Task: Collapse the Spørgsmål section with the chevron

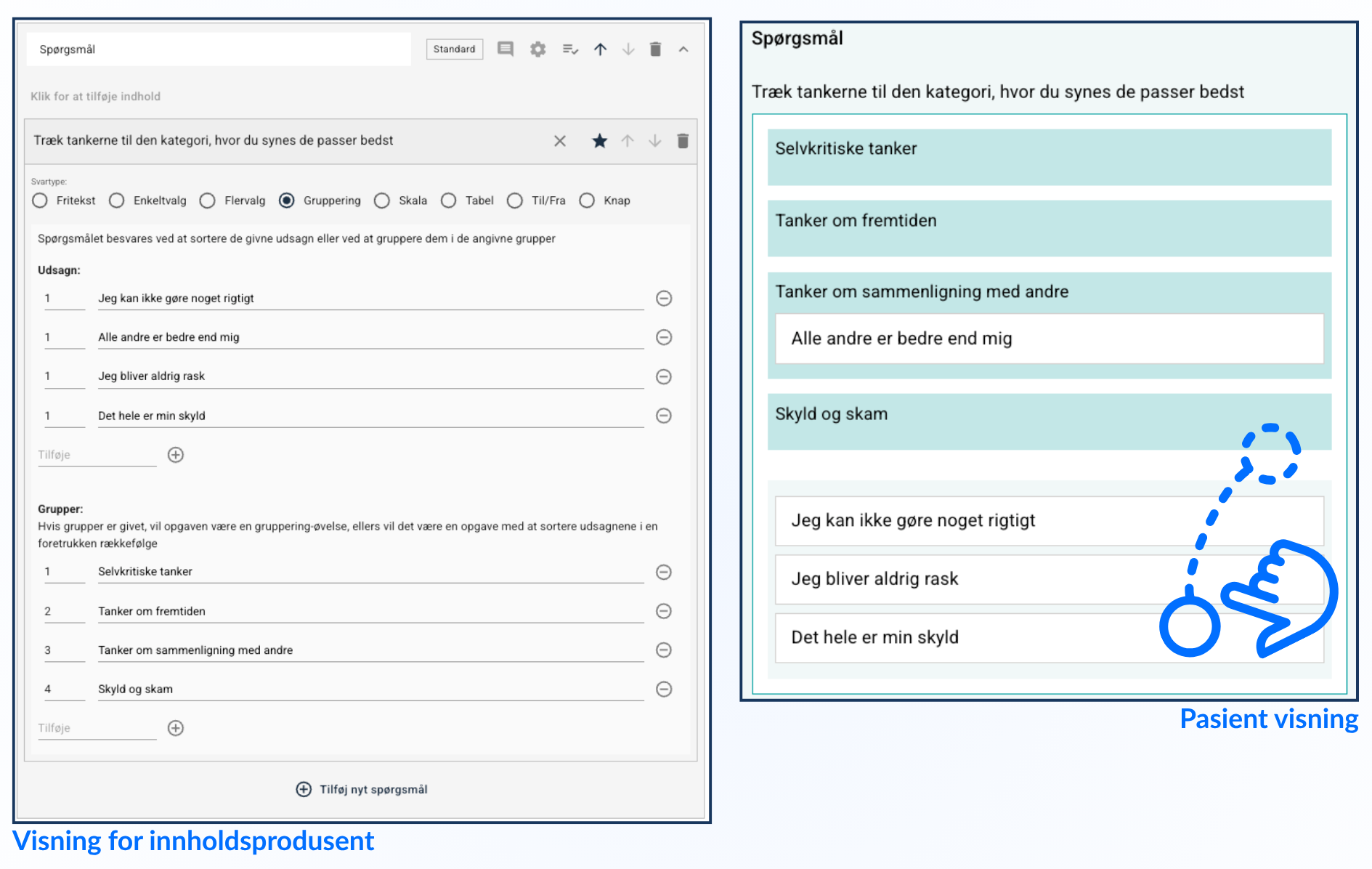Action: (683, 49)
